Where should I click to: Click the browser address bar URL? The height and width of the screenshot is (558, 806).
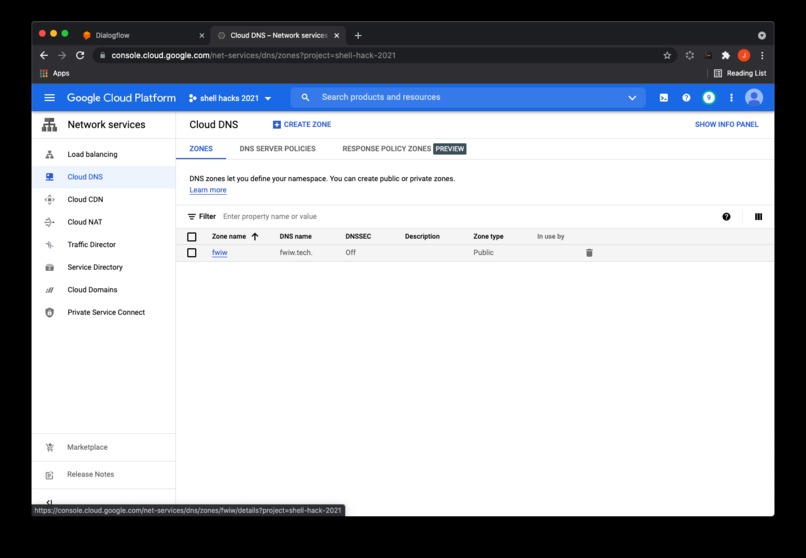pyautogui.click(x=253, y=55)
